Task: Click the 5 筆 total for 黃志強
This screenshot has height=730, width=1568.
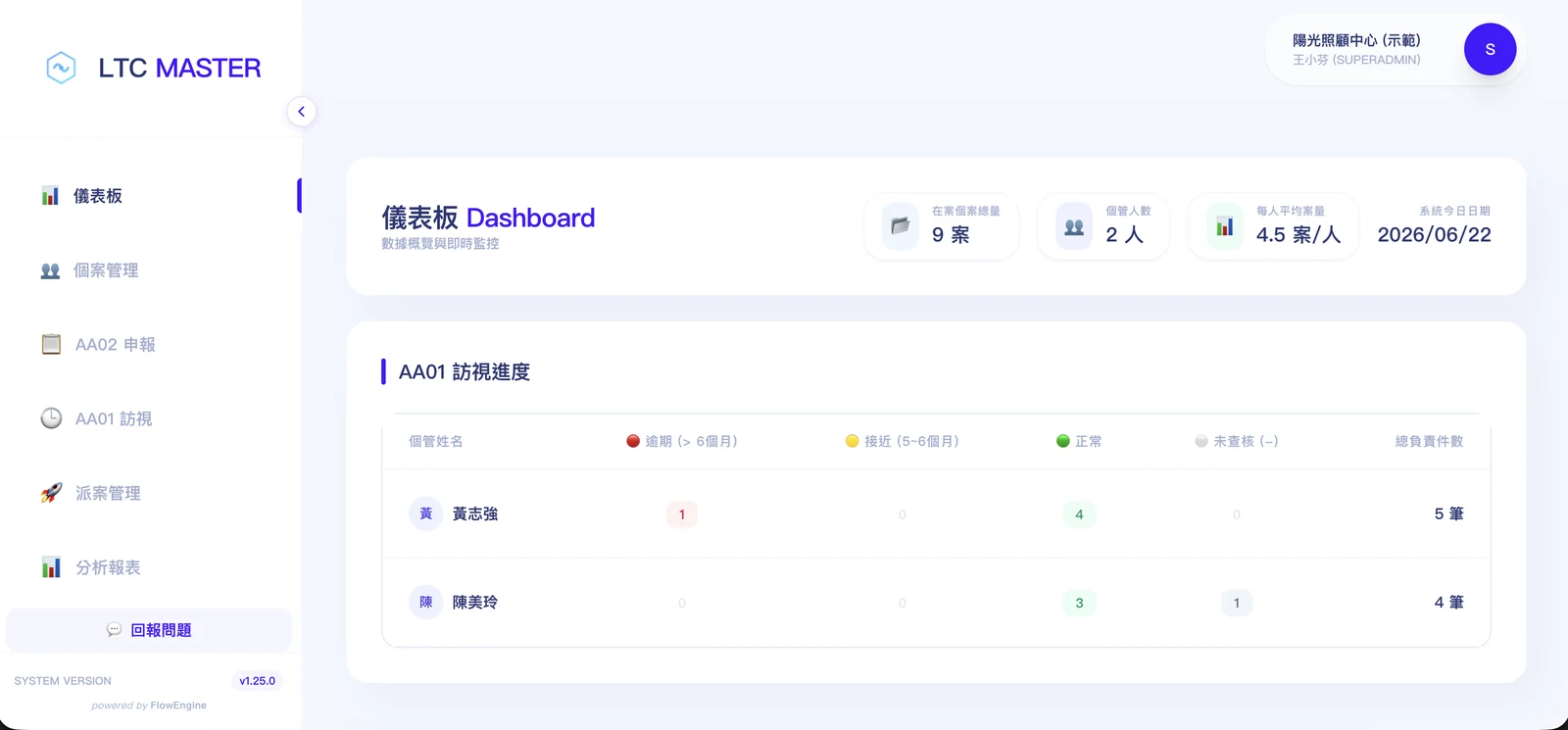Action: (1448, 513)
